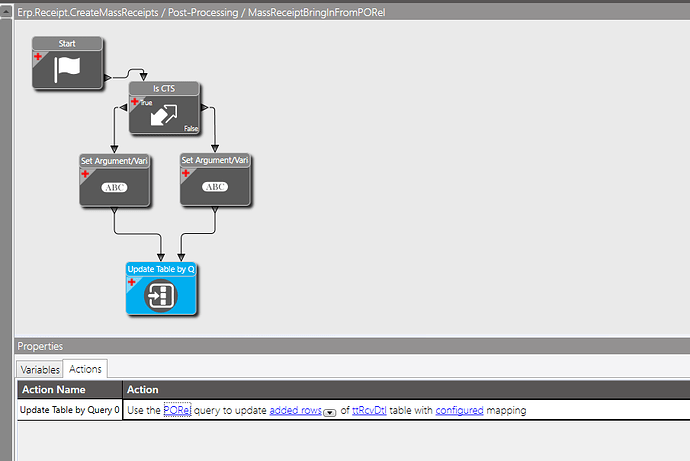Click red plus on right Set Argument node
Viewport: 690px width, 461px height.
[186, 173]
